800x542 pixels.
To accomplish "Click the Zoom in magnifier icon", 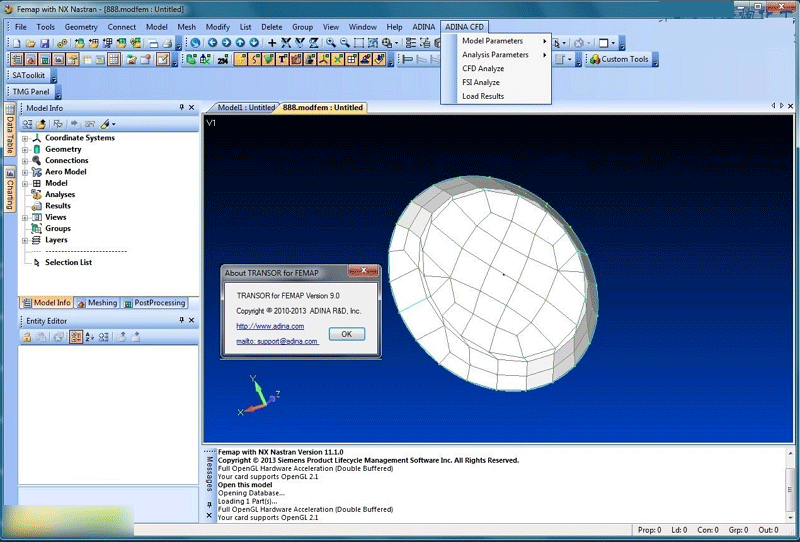I will (x=331, y=43).
